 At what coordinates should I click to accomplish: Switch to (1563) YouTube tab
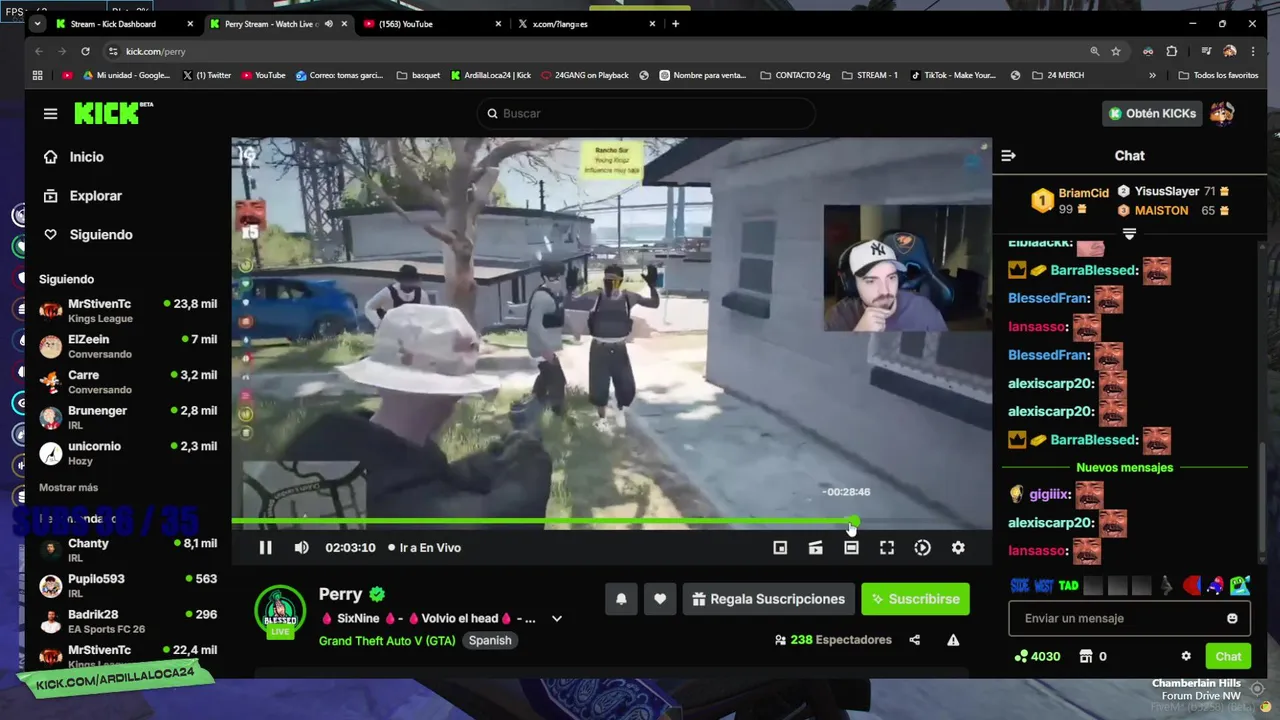click(430, 24)
